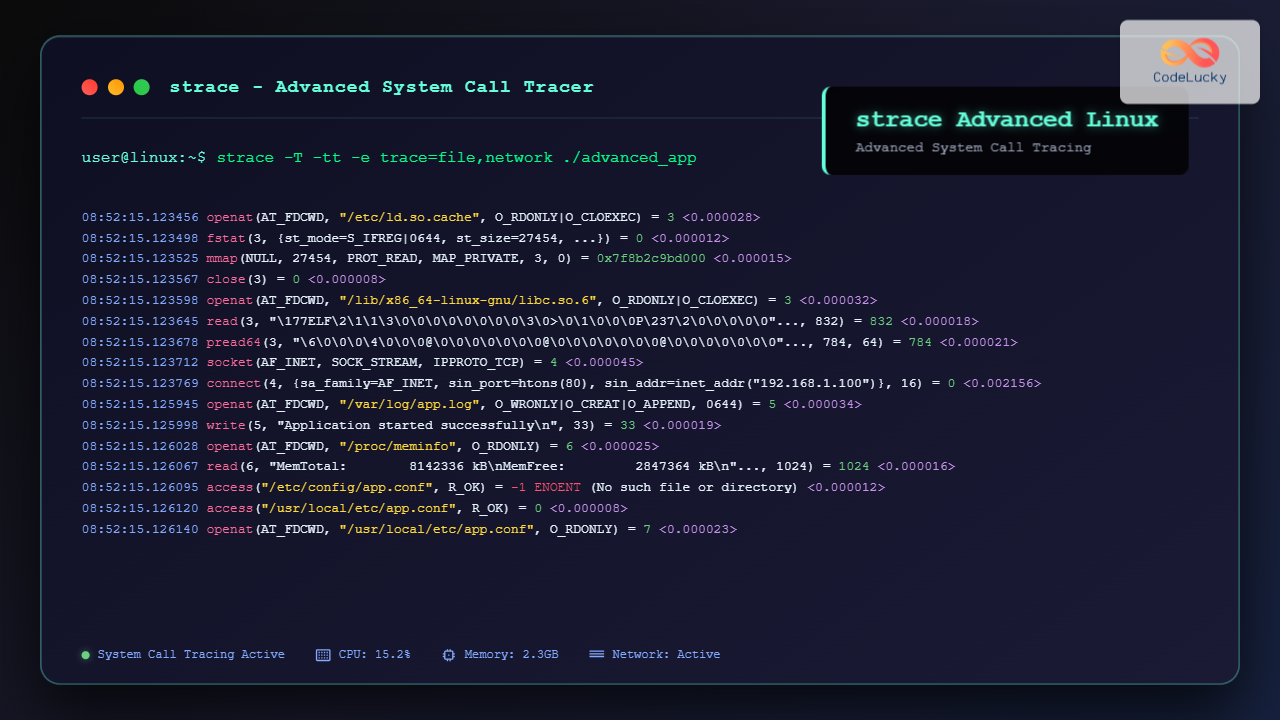Select the "strace Advanced Linux" heading
This screenshot has height=720, width=1280.
1007,120
